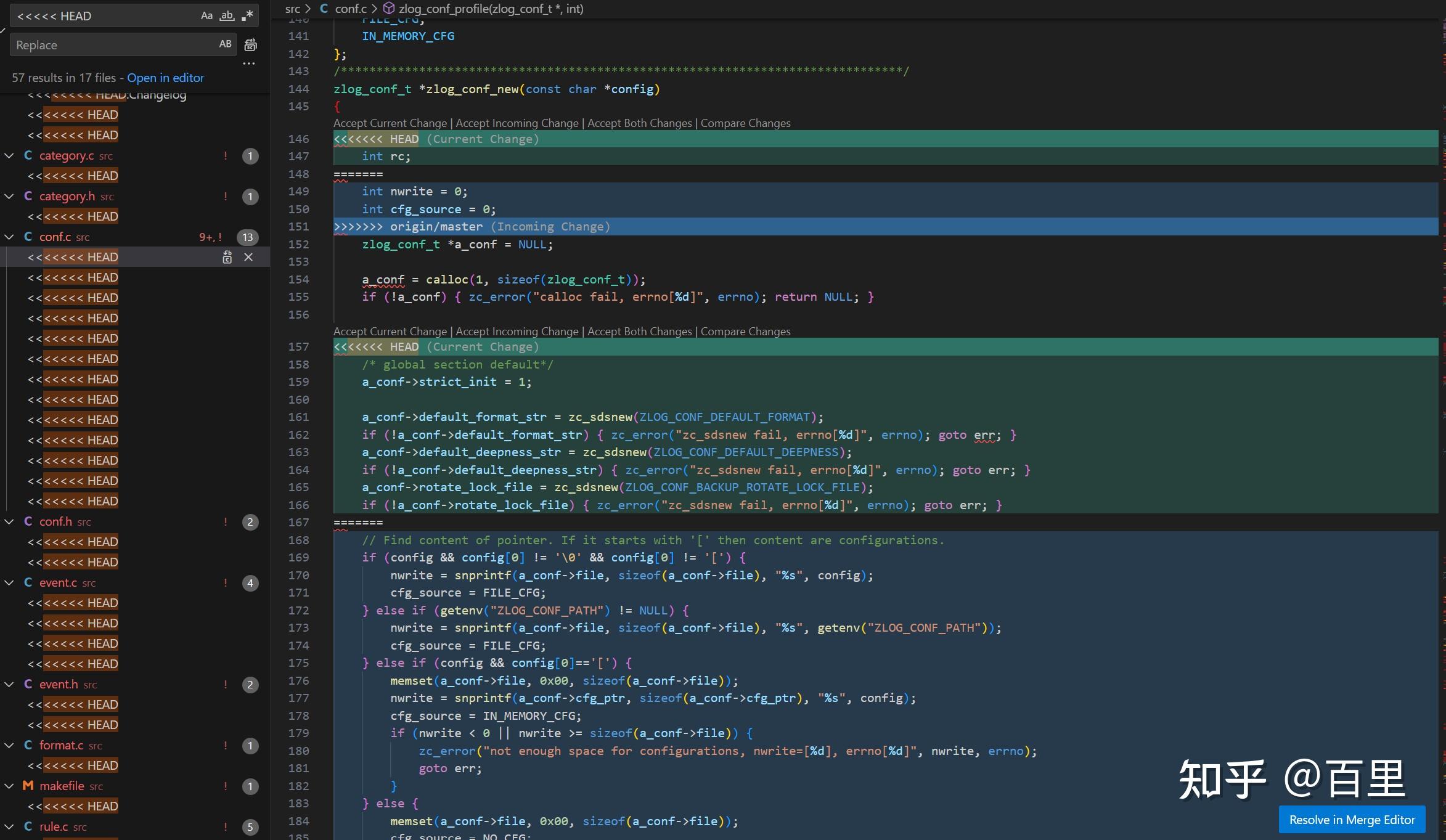Click the C icon beside conf.h
This screenshot has height=840, width=1446.
[x=28, y=521]
